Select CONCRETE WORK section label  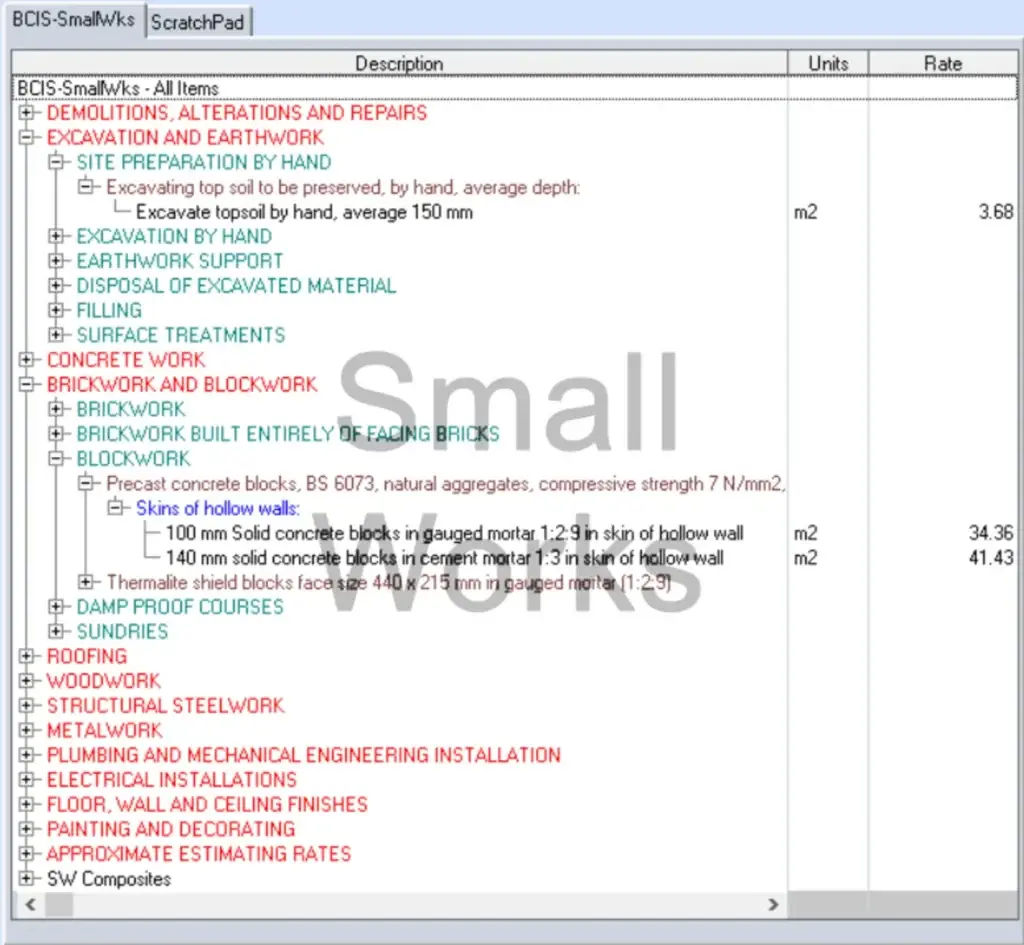(125, 359)
